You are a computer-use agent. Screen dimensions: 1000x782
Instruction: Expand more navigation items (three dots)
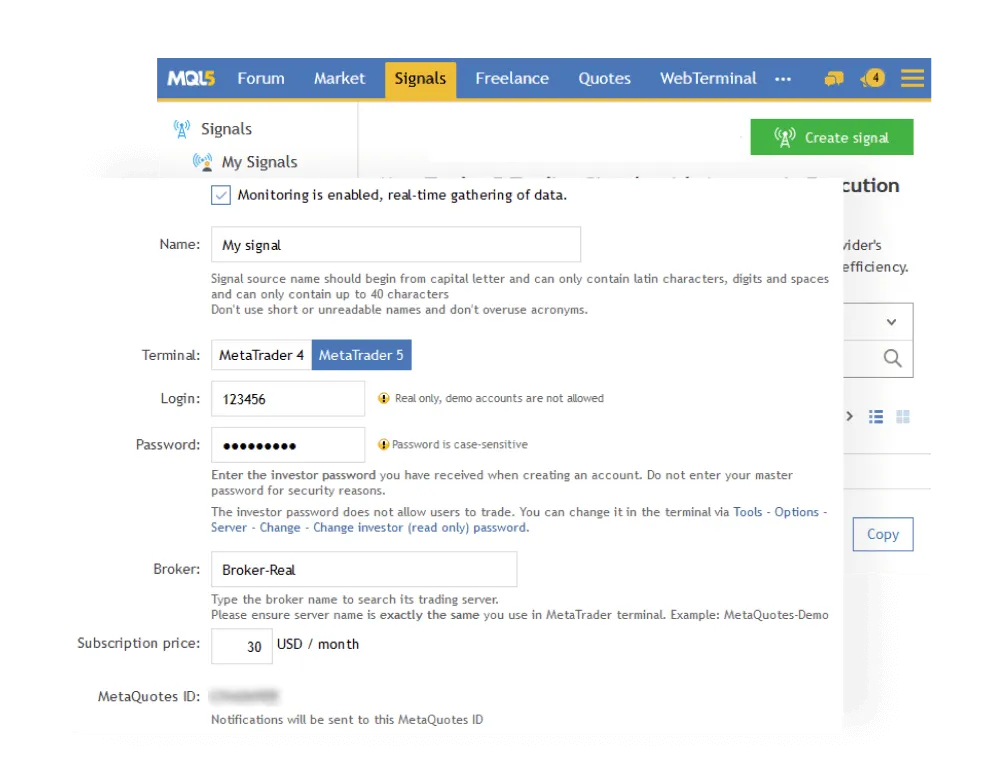(783, 79)
